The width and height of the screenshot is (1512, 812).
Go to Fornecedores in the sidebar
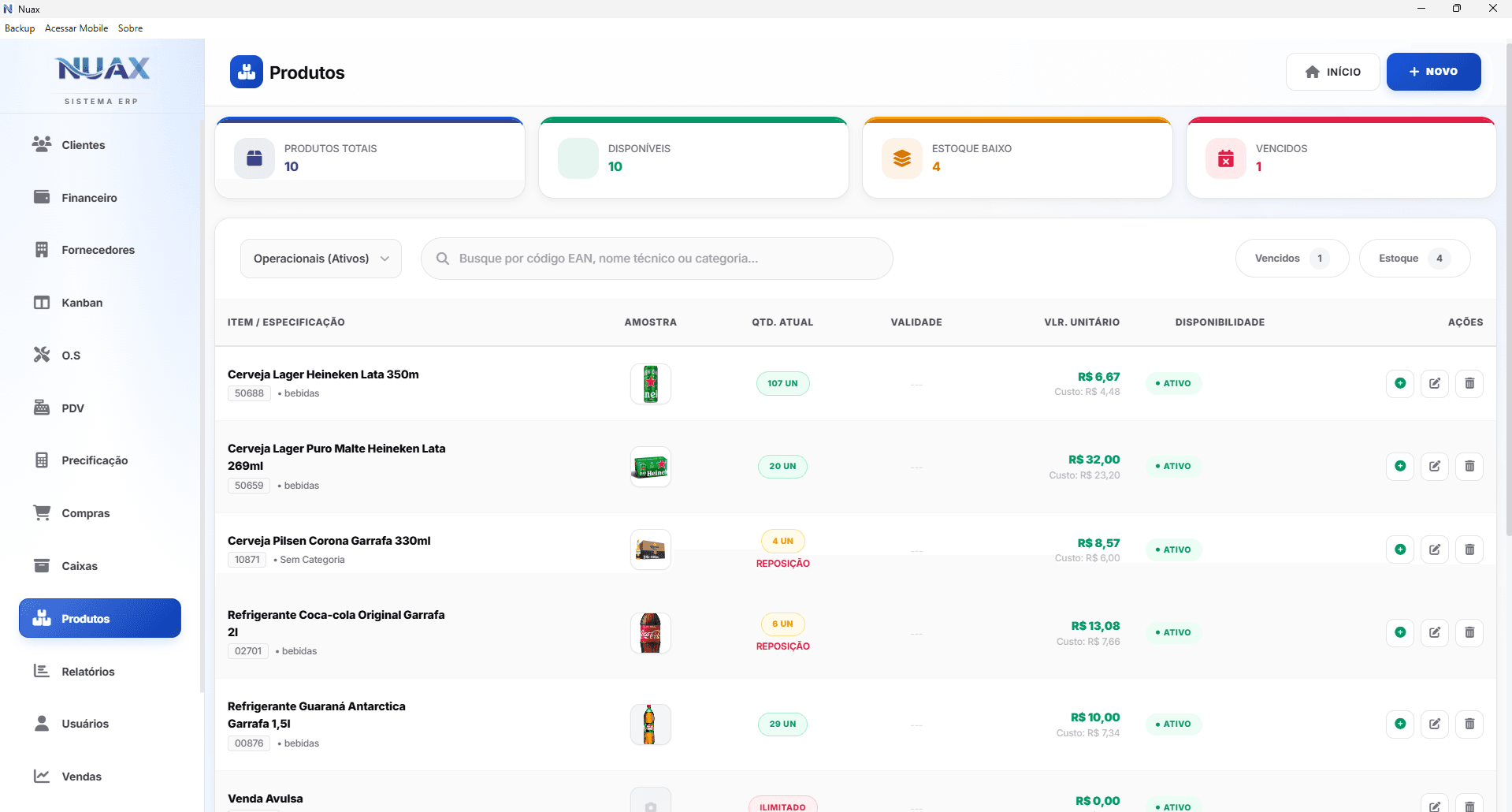pos(100,250)
